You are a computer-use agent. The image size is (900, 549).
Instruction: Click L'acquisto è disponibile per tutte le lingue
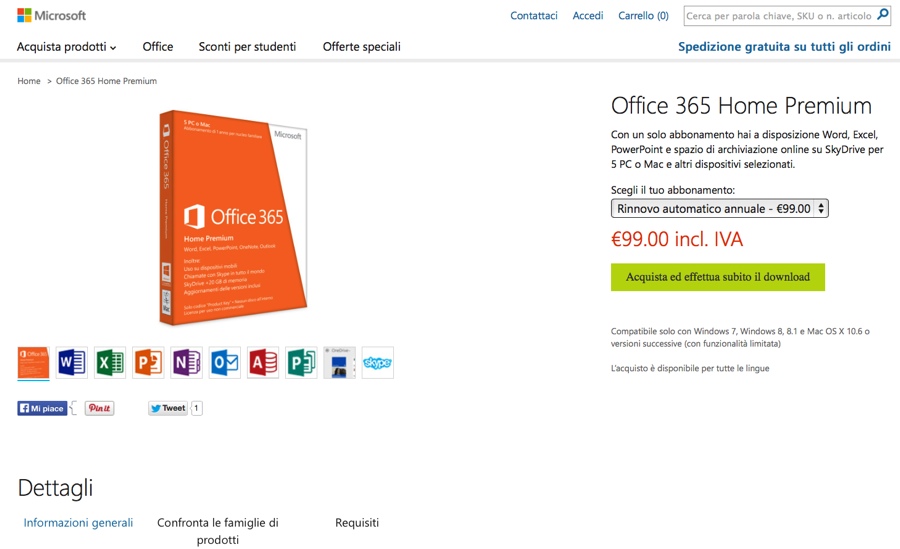[690, 368]
